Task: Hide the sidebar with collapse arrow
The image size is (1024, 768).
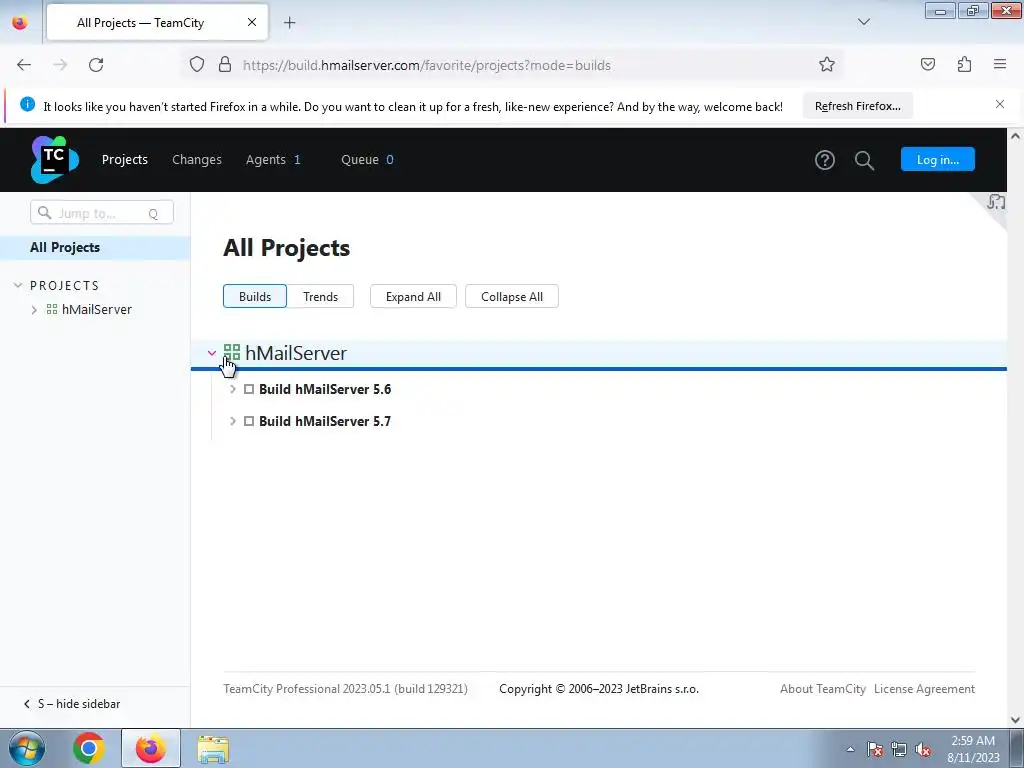Action: pyautogui.click(x=26, y=704)
